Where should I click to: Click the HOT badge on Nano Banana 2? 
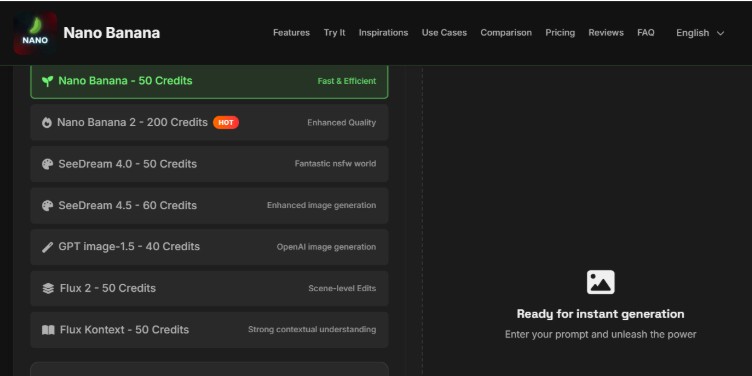point(226,122)
